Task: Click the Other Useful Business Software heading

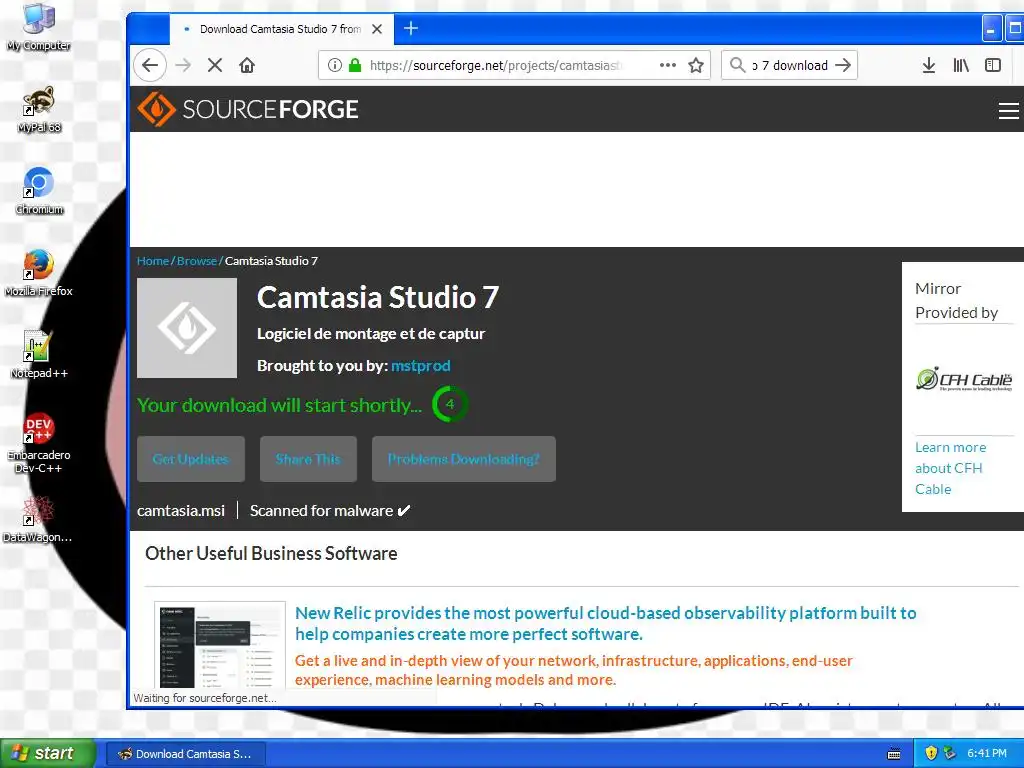Action: pyautogui.click(x=271, y=553)
